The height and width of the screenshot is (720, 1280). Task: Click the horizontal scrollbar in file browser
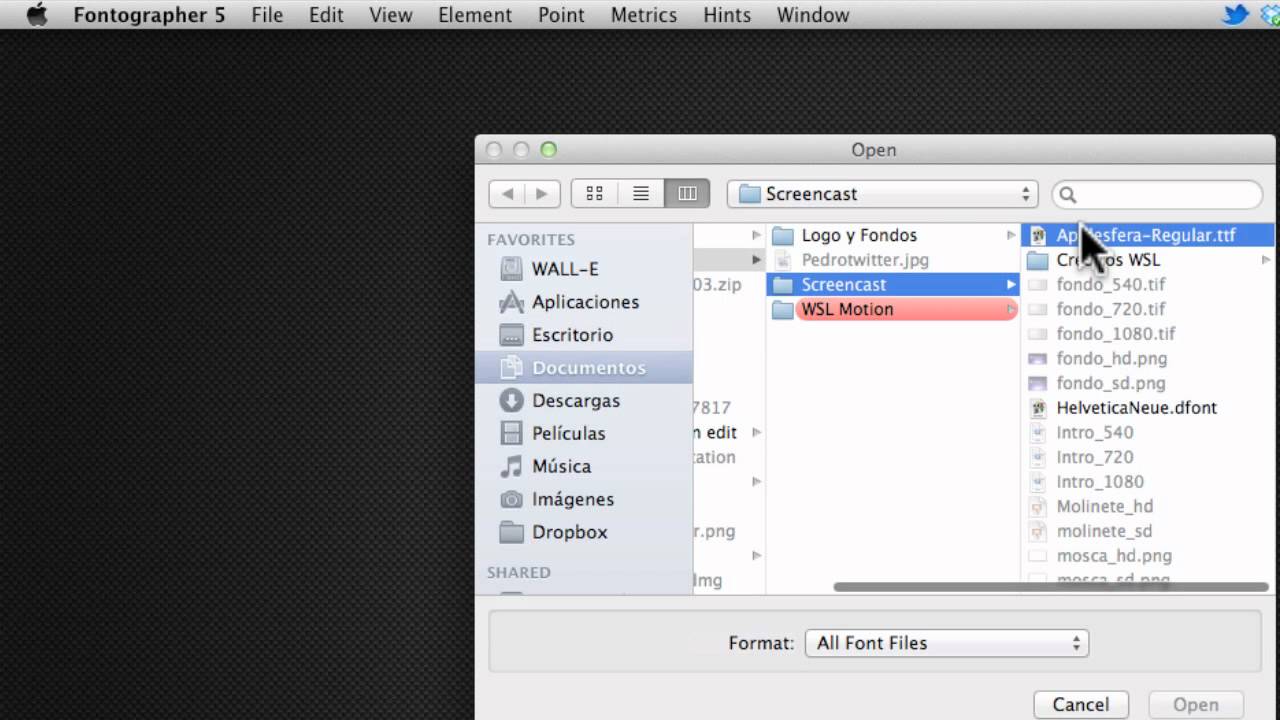[1050, 587]
